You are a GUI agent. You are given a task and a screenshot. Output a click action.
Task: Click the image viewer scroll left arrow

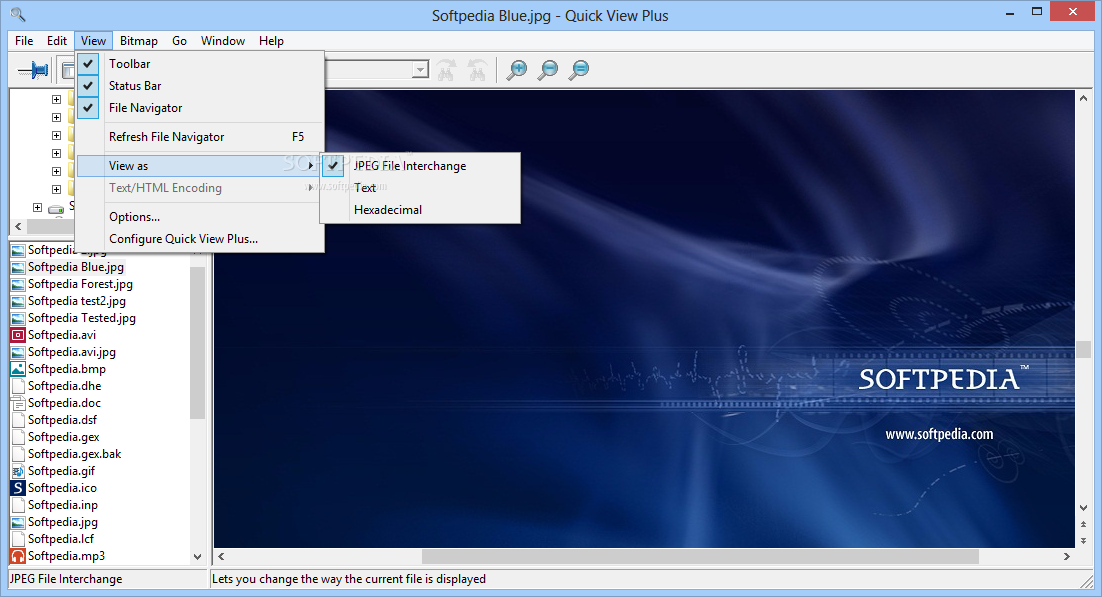[x=221, y=556]
